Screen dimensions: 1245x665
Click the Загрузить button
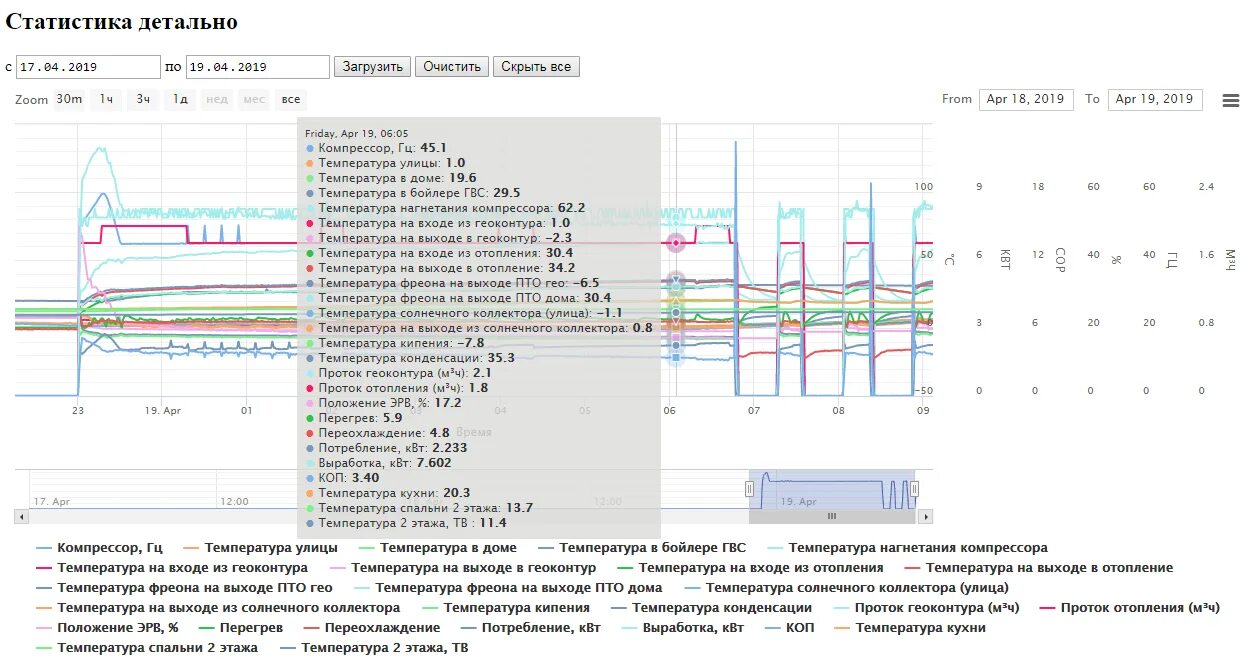click(x=372, y=67)
